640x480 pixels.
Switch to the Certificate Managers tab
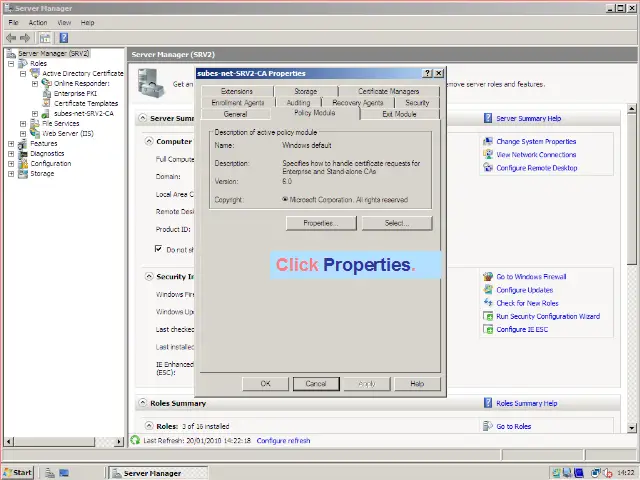tap(389, 91)
